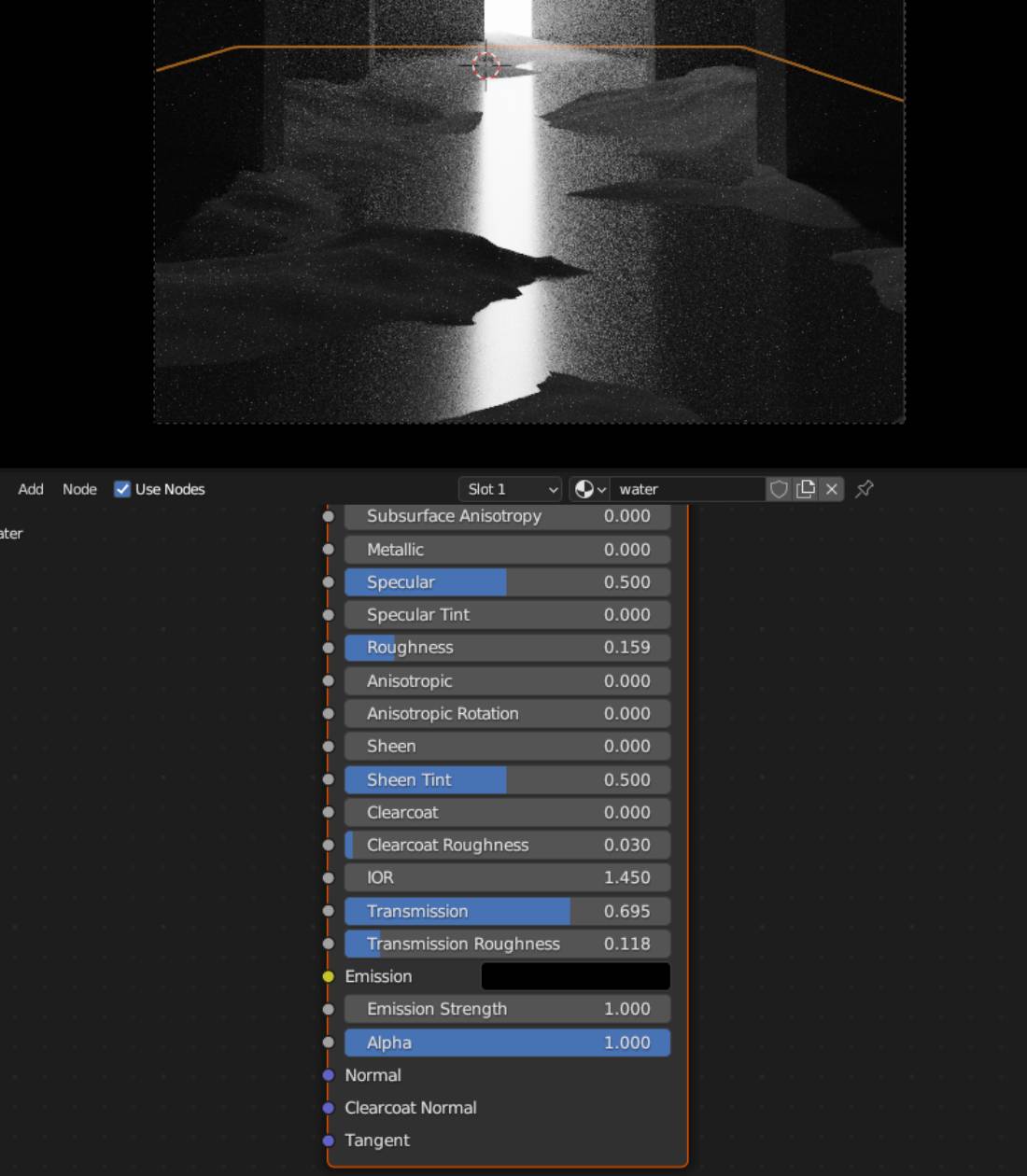The width and height of the screenshot is (1027, 1176).
Task: Click the new material duplicate icon
Action: (806, 489)
